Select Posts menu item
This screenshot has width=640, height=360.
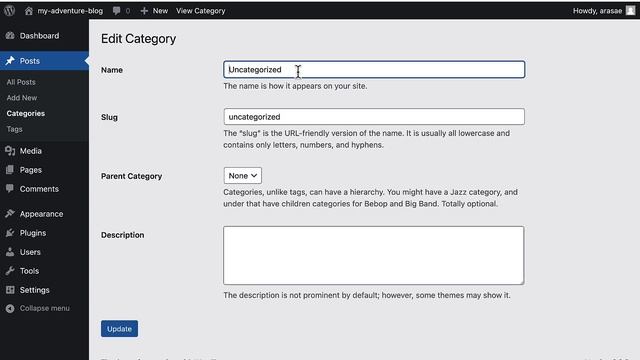[x=30, y=61]
